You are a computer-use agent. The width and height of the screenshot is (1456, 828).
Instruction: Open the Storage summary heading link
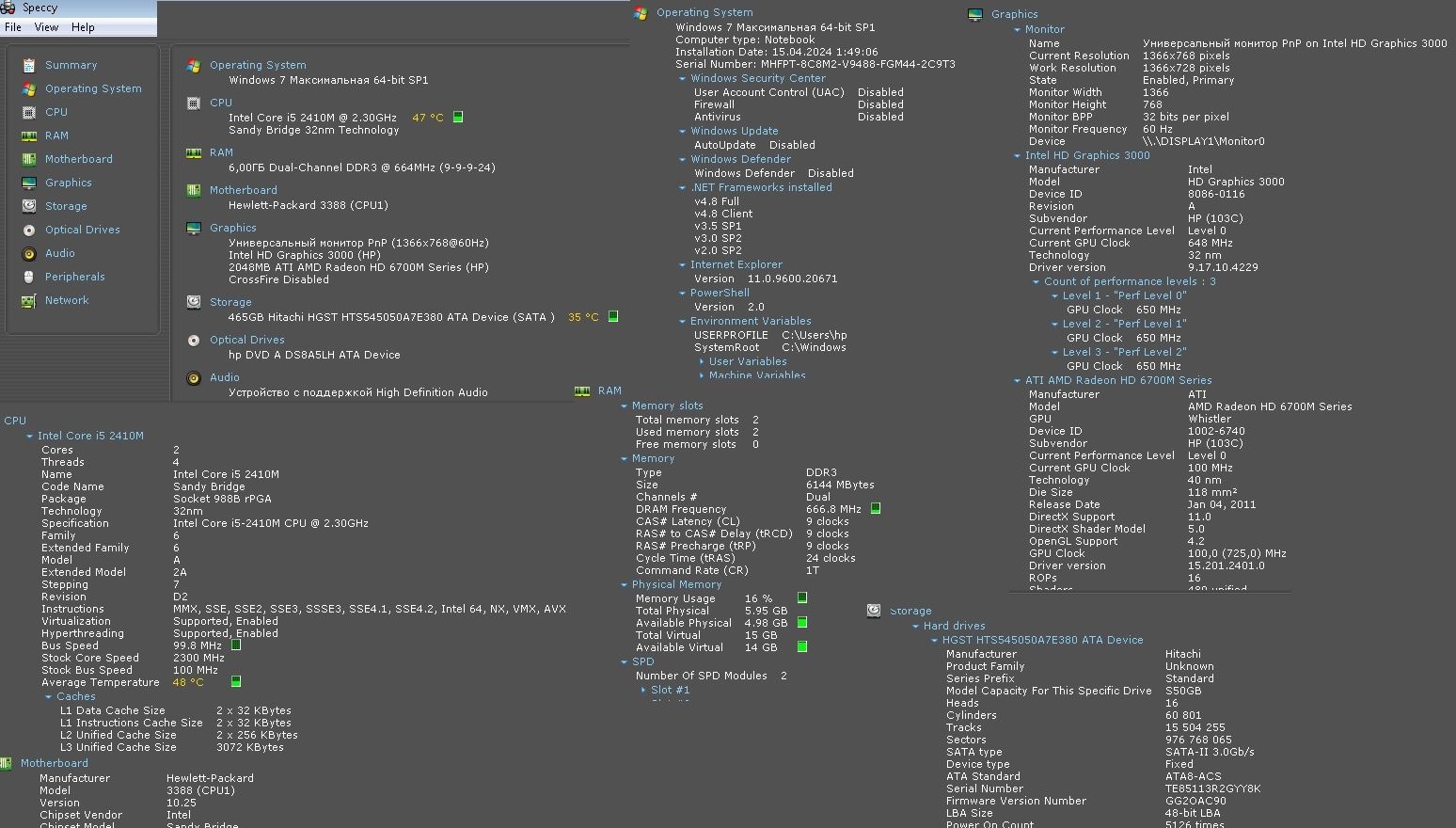click(x=230, y=302)
